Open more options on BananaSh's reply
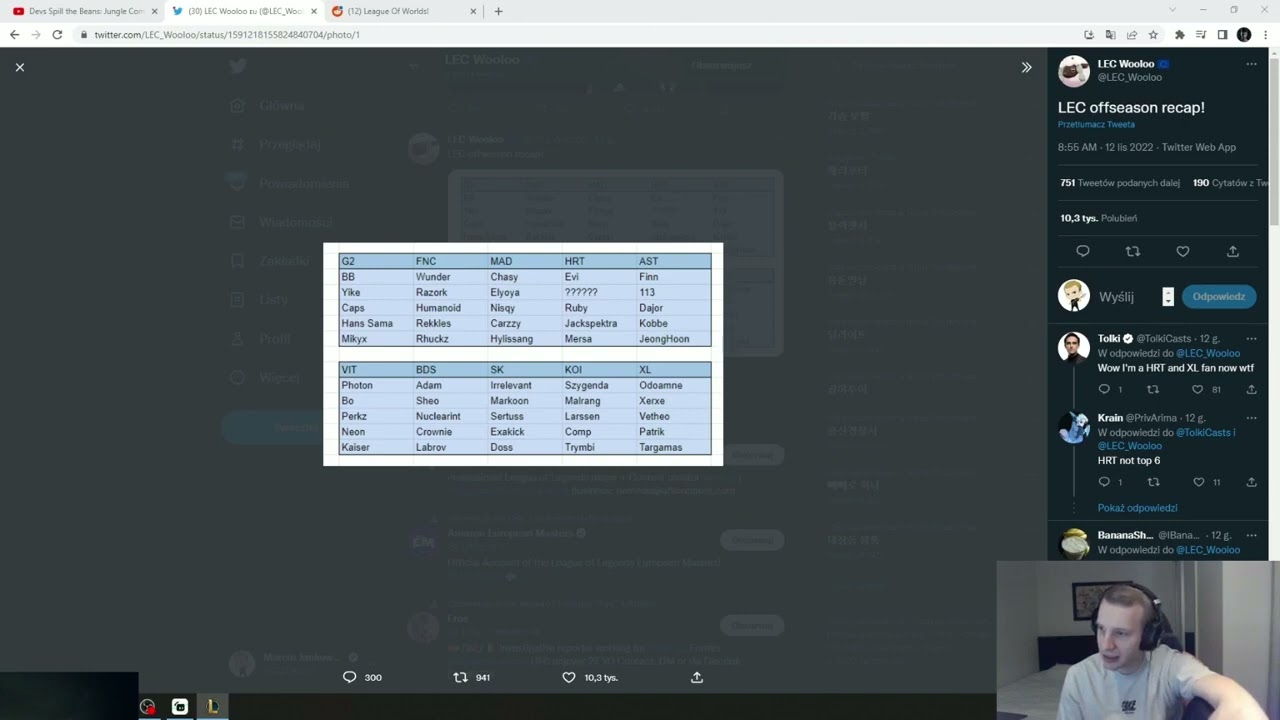 (x=1251, y=536)
